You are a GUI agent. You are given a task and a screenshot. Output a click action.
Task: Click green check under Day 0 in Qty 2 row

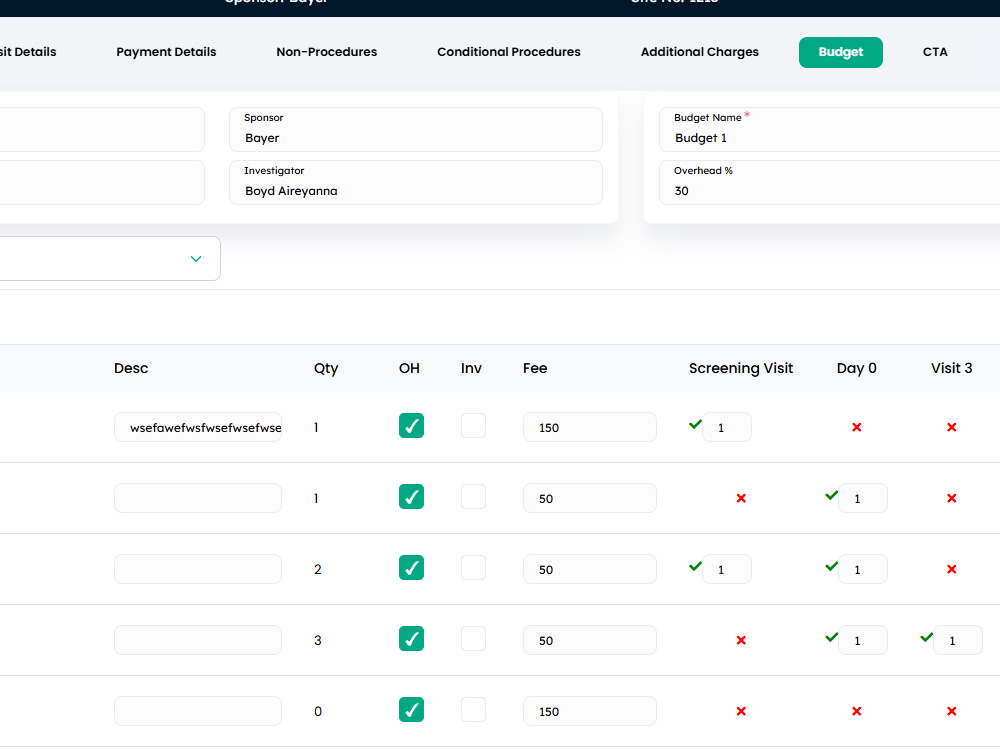pos(831,566)
